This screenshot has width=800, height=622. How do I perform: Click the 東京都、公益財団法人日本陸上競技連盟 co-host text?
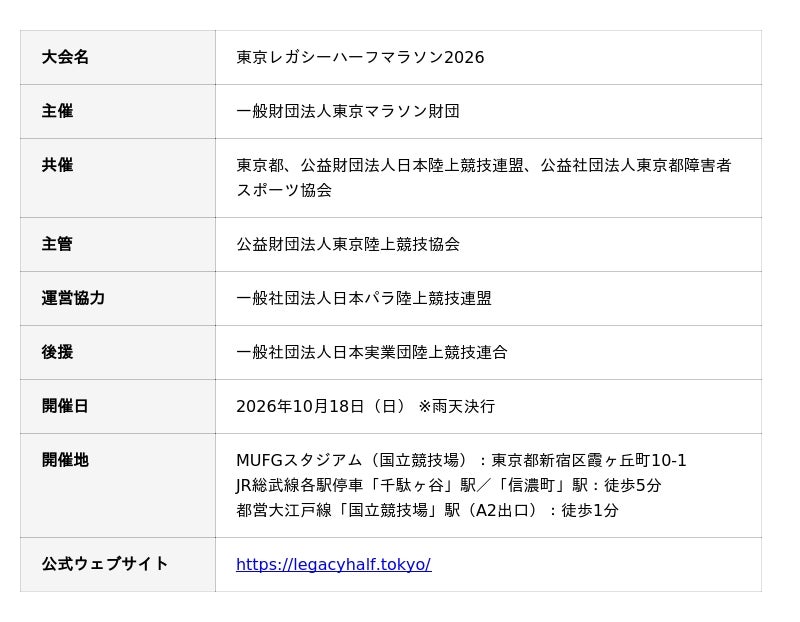pos(380,165)
